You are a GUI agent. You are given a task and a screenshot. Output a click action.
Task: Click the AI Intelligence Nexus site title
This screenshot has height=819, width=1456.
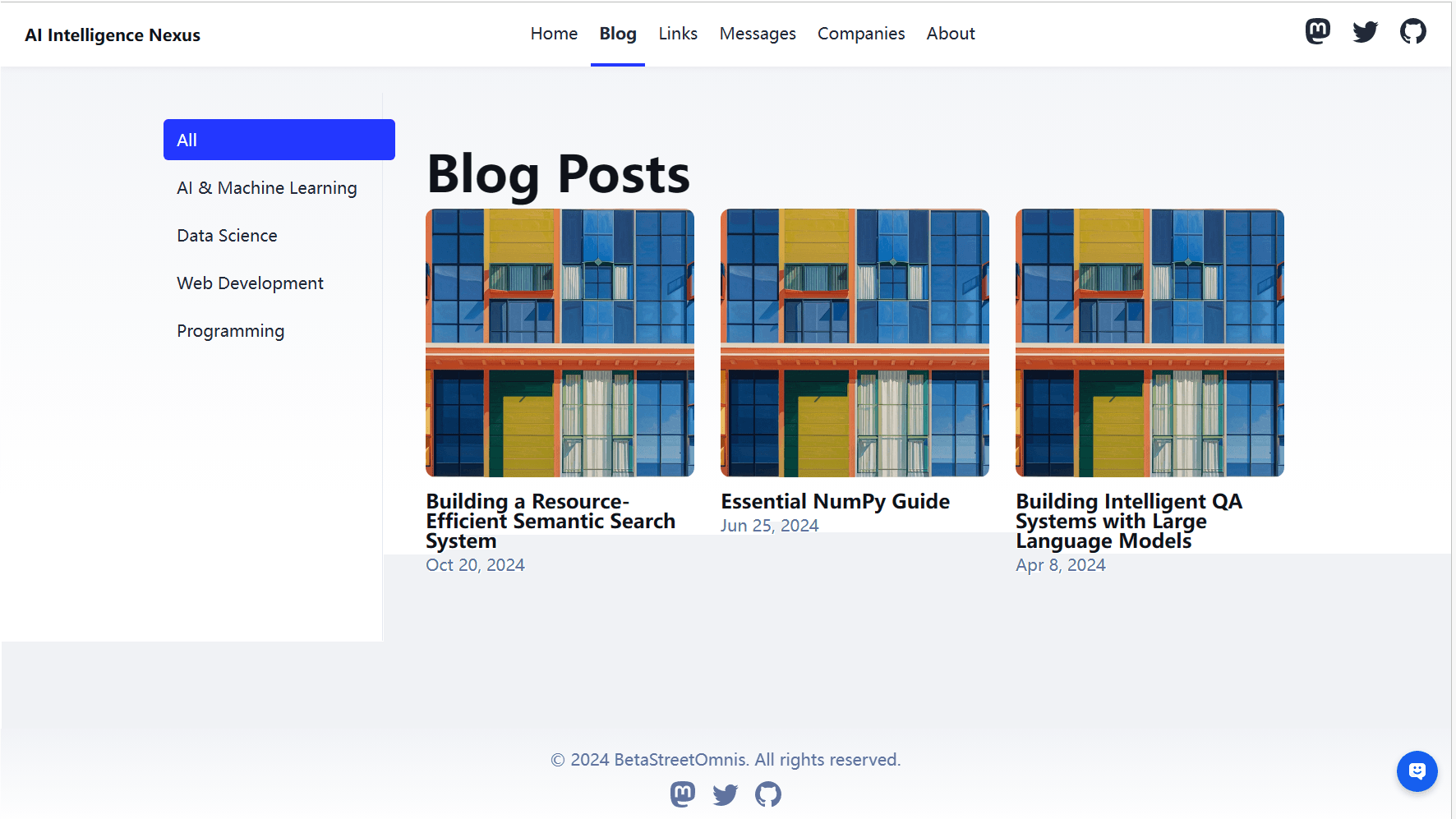click(113, 35)
